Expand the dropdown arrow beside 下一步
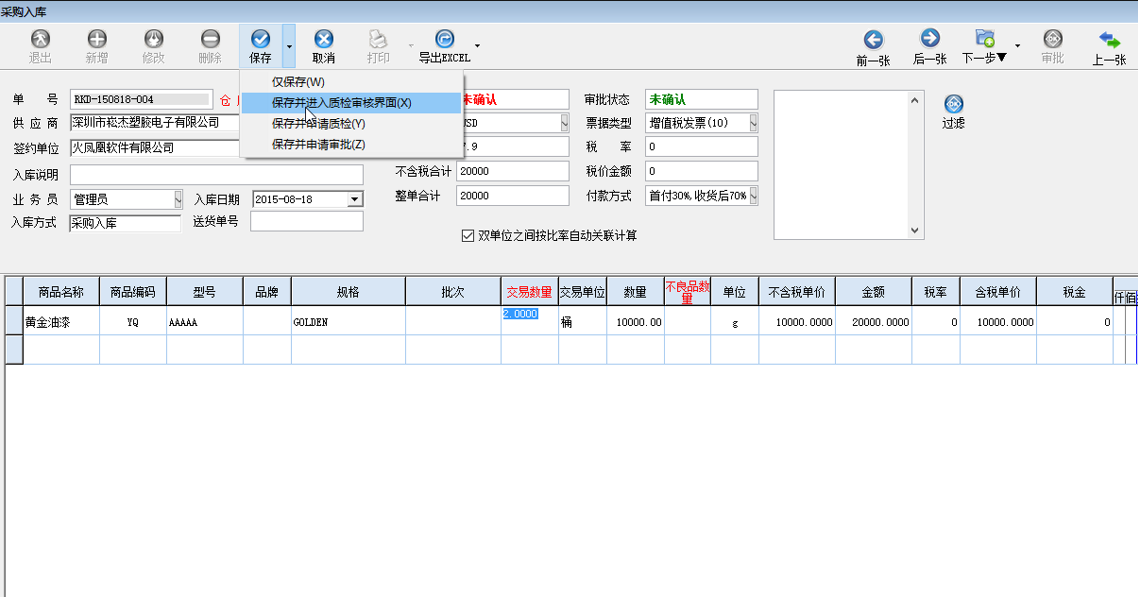The image size is (1138, 597). point(1018,46)
